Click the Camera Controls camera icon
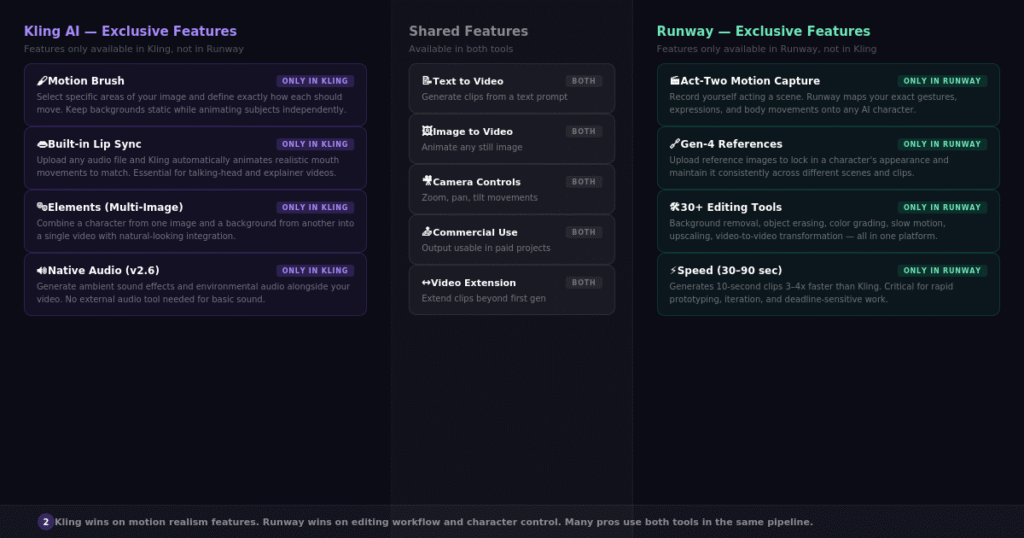The width and height of the screenshot is (1024, 538). tap(426, 182)
